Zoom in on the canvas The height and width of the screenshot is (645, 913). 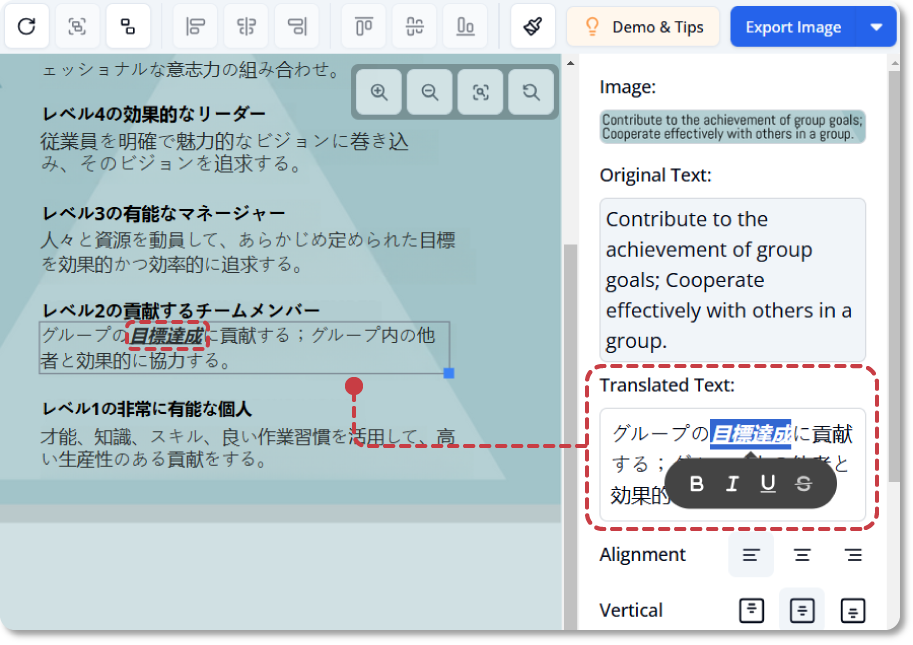[x=380, y=93]
